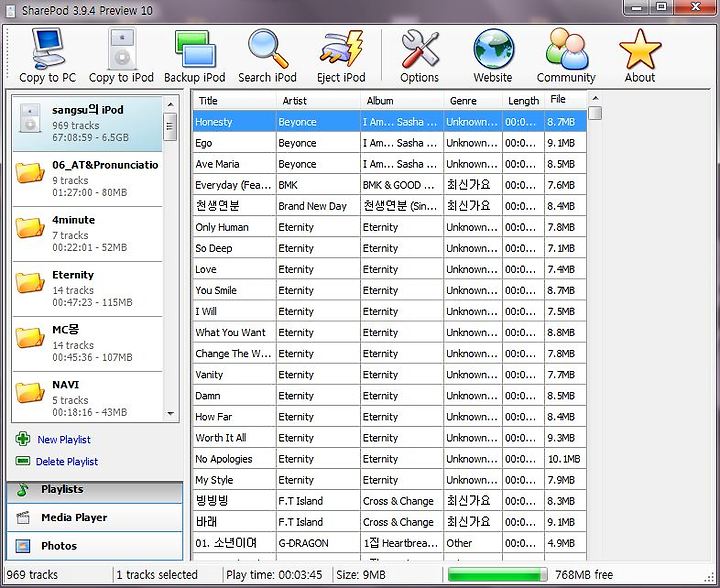Select the My Style track
This screenshot has height=588, width=720.
(390, 480)
